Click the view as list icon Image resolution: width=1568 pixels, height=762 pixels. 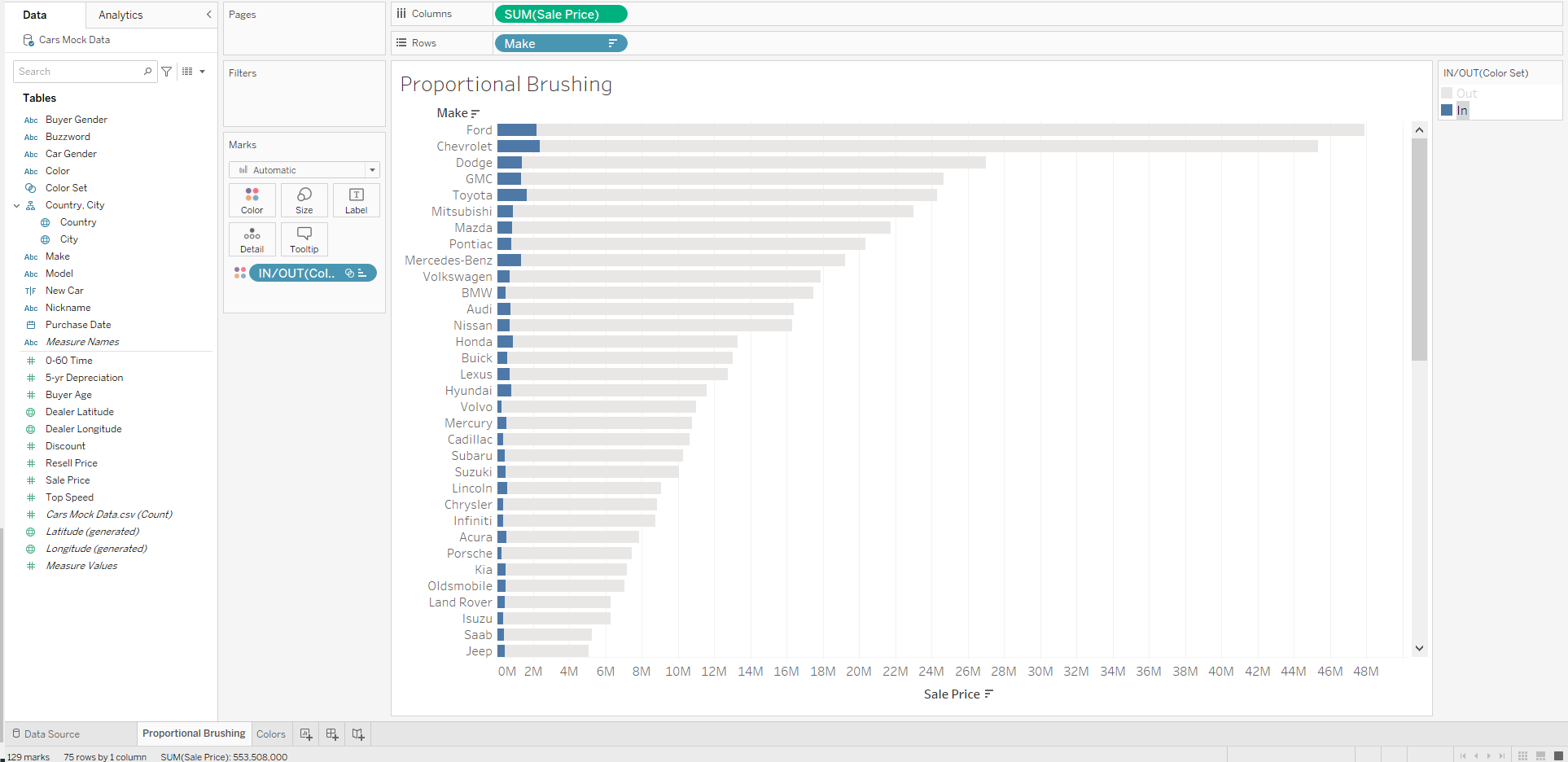(x=187, y=72)
